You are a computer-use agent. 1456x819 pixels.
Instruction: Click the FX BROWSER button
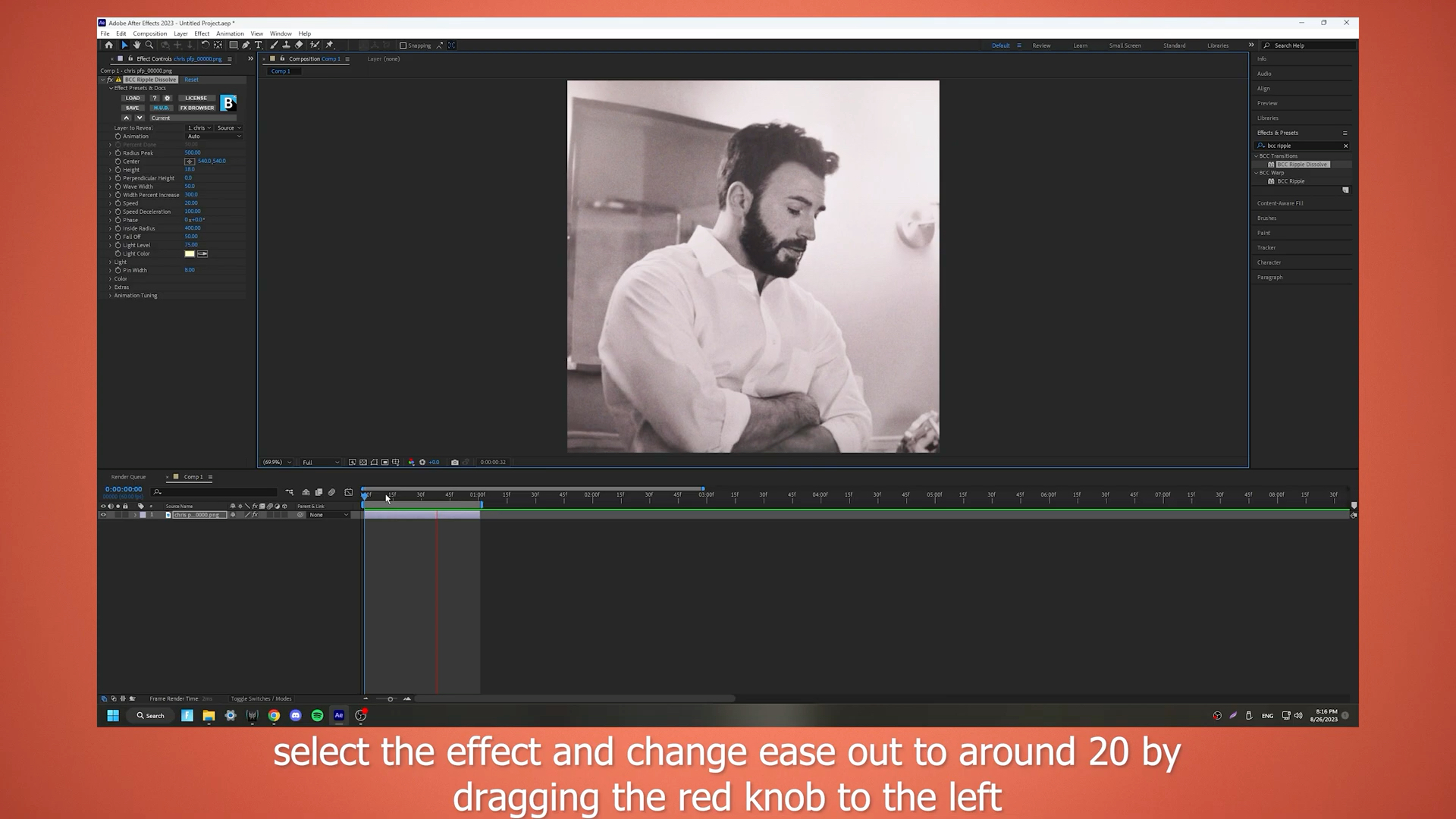point(196,108)
